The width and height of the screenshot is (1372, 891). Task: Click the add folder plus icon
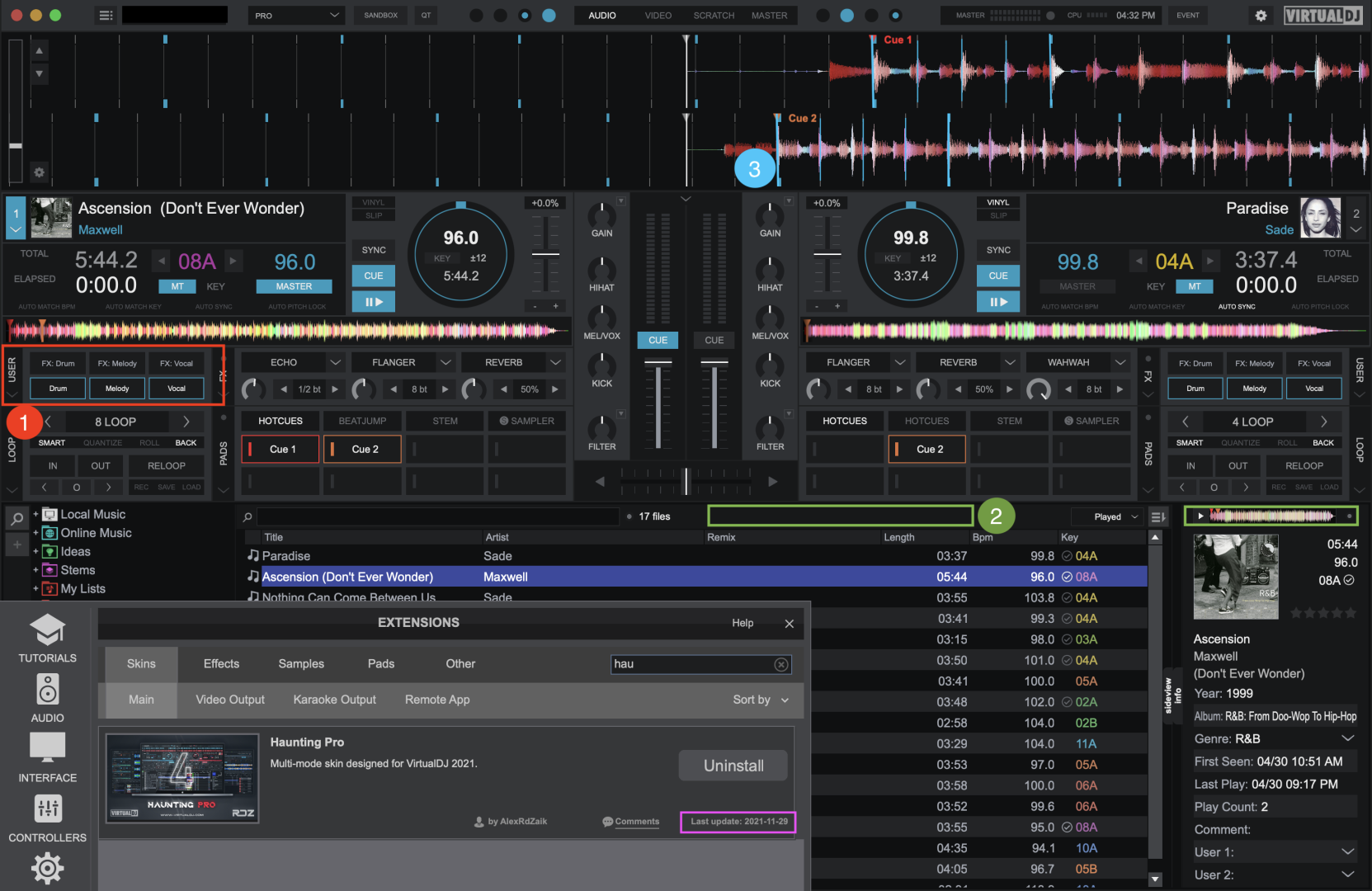tap(17, 544)
